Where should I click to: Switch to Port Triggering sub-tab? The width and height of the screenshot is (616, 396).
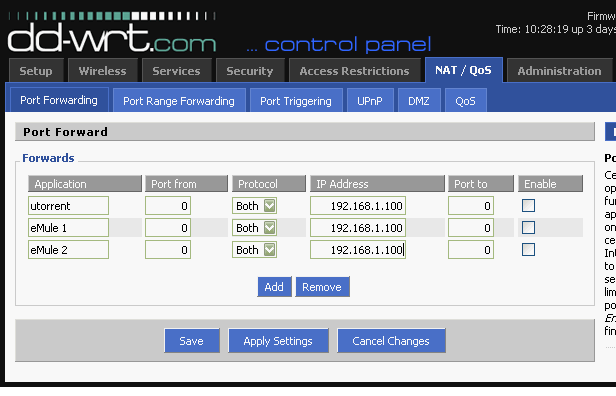click(x=296, y=101)
